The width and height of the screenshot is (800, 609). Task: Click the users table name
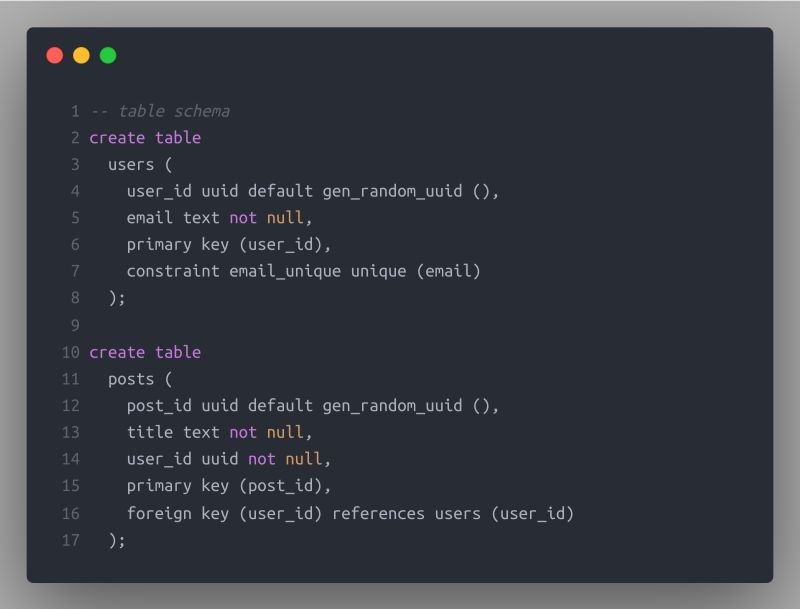coord(131,165)
